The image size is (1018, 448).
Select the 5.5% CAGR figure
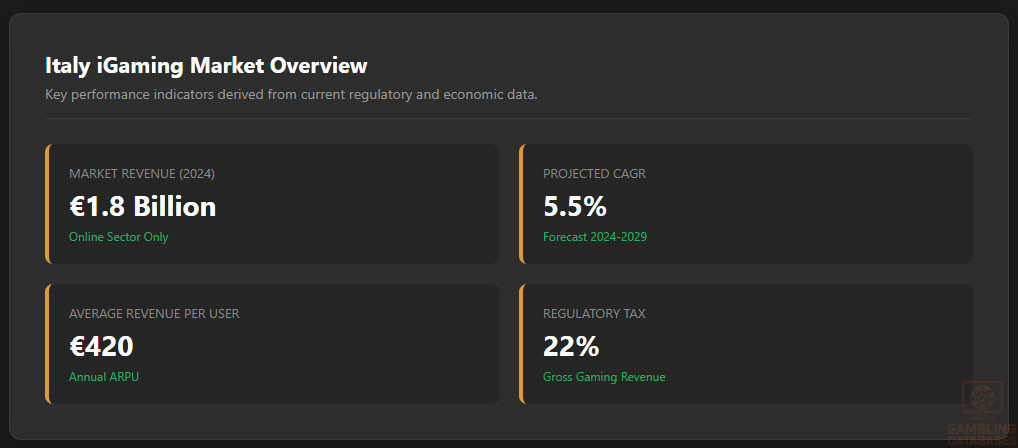[574, 206]
